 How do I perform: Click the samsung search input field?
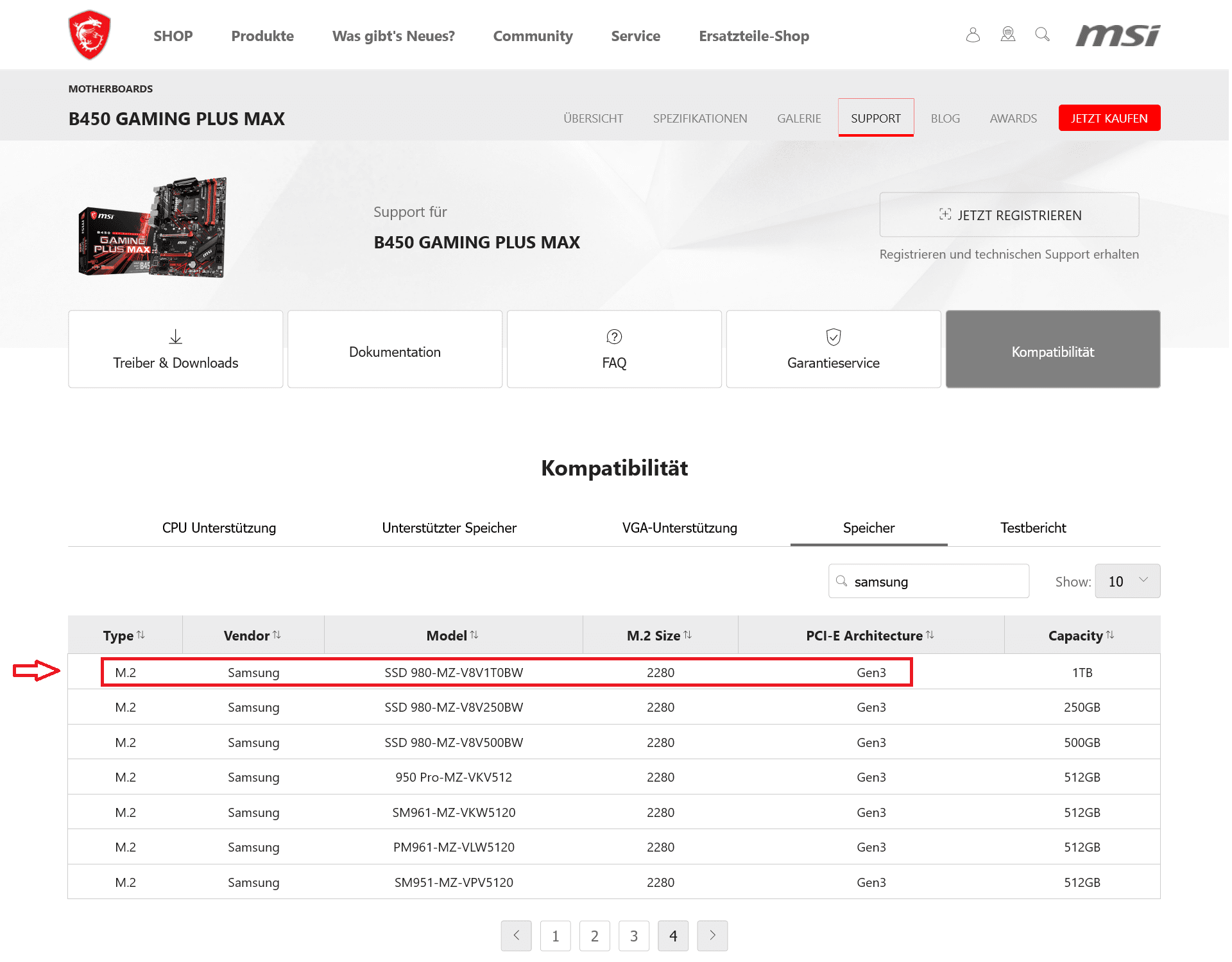(929, 581)
